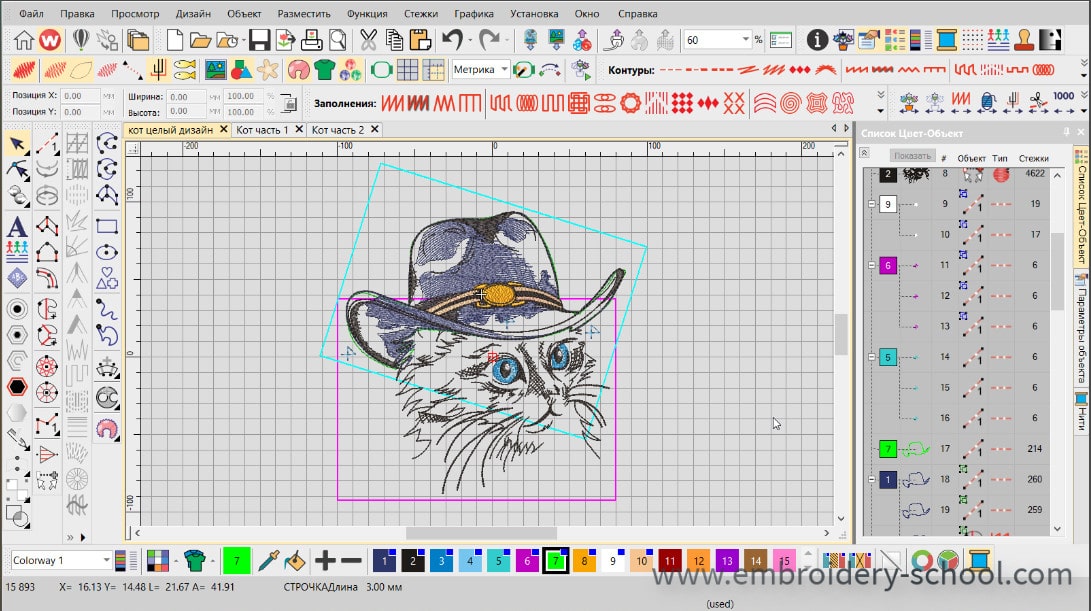Open the Справка menu

[x=637, y=13]
